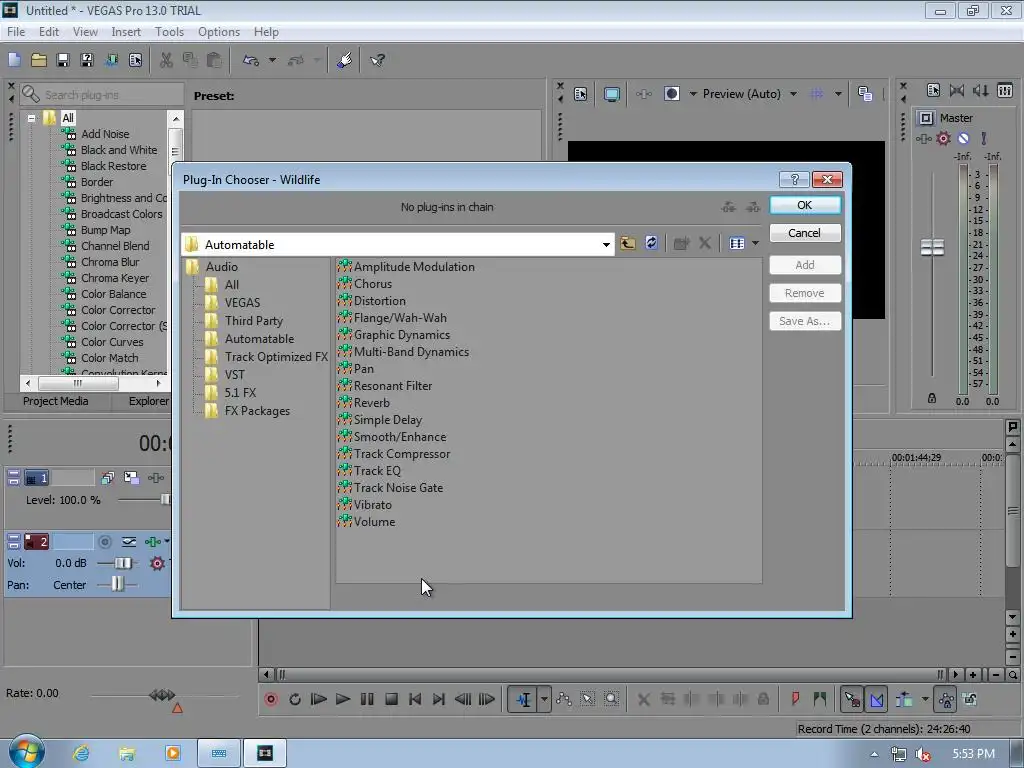
Task: Open Auto Ripple mode dropdown arrow
Action: tap(925, 699)
